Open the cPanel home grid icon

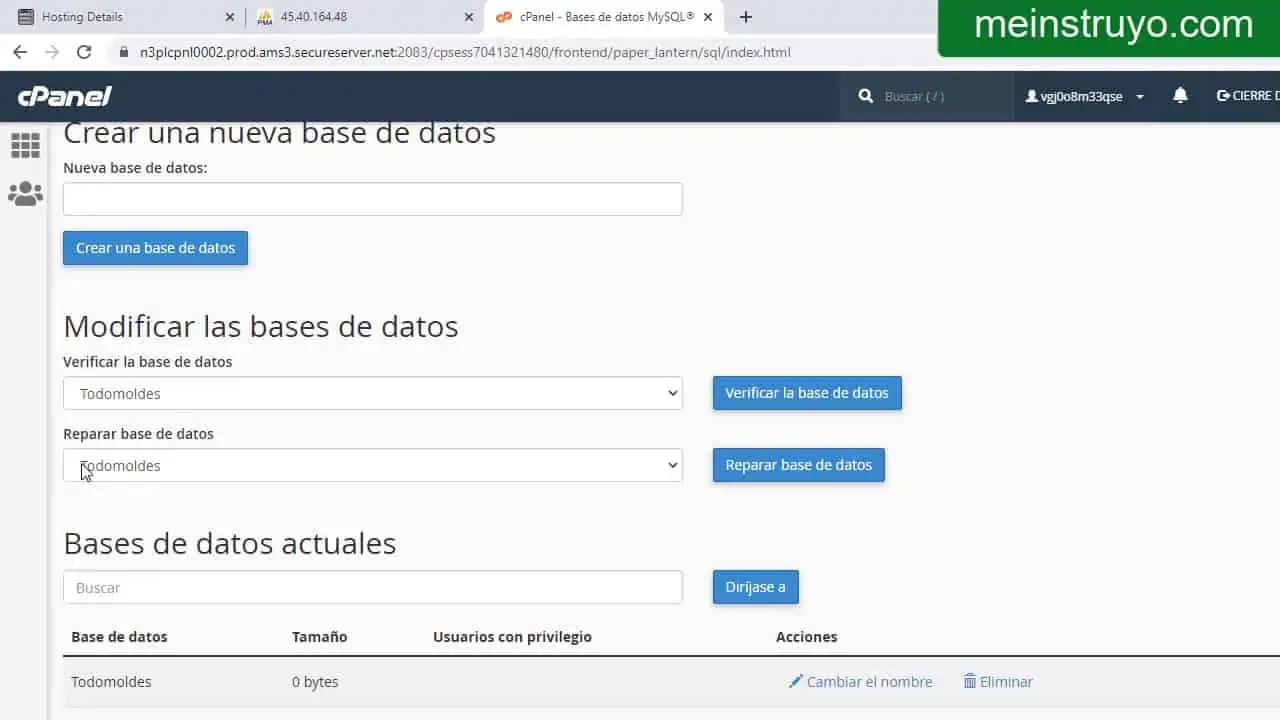[25, 146]
